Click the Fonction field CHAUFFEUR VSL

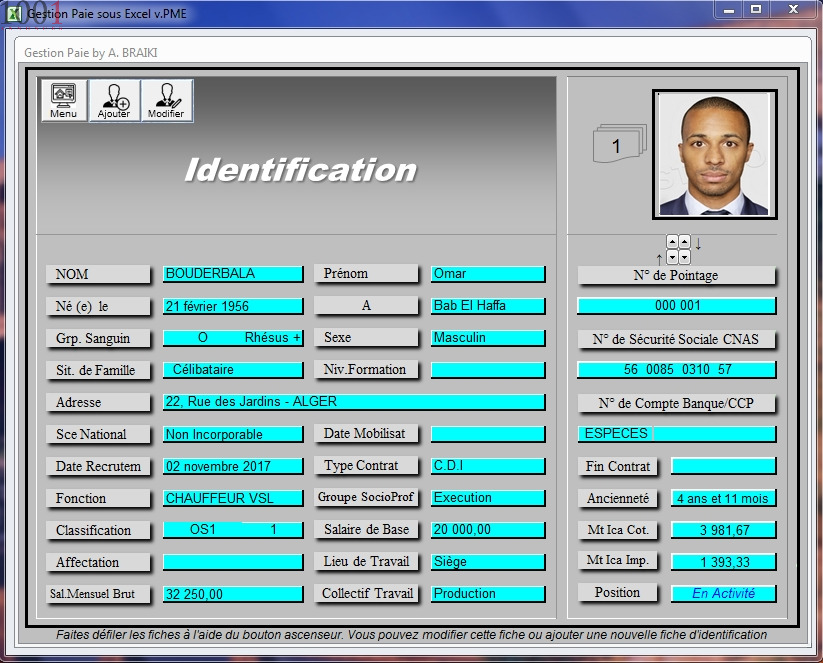233,498
